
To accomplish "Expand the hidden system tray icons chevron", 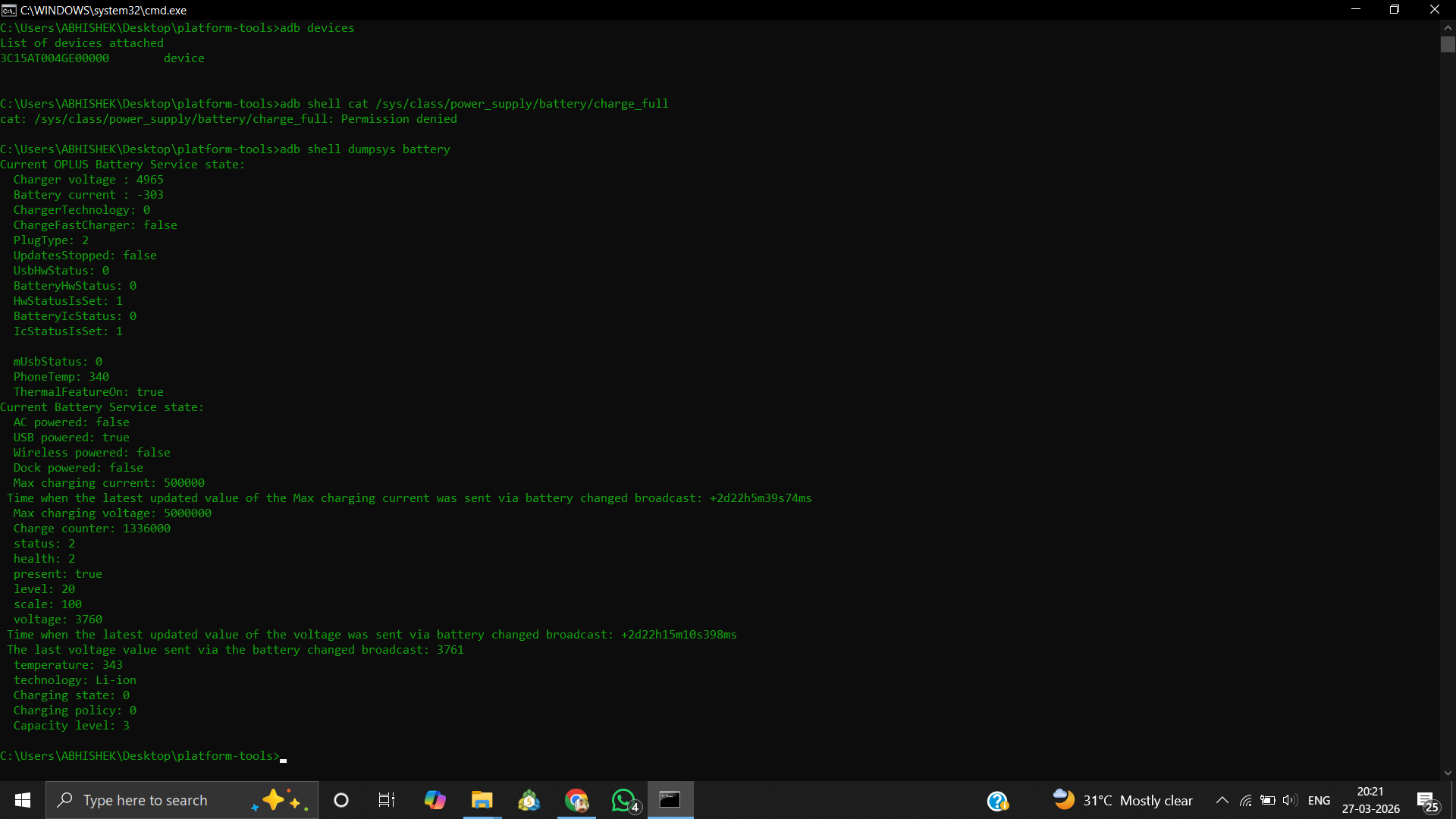I will pos(1222,800).
